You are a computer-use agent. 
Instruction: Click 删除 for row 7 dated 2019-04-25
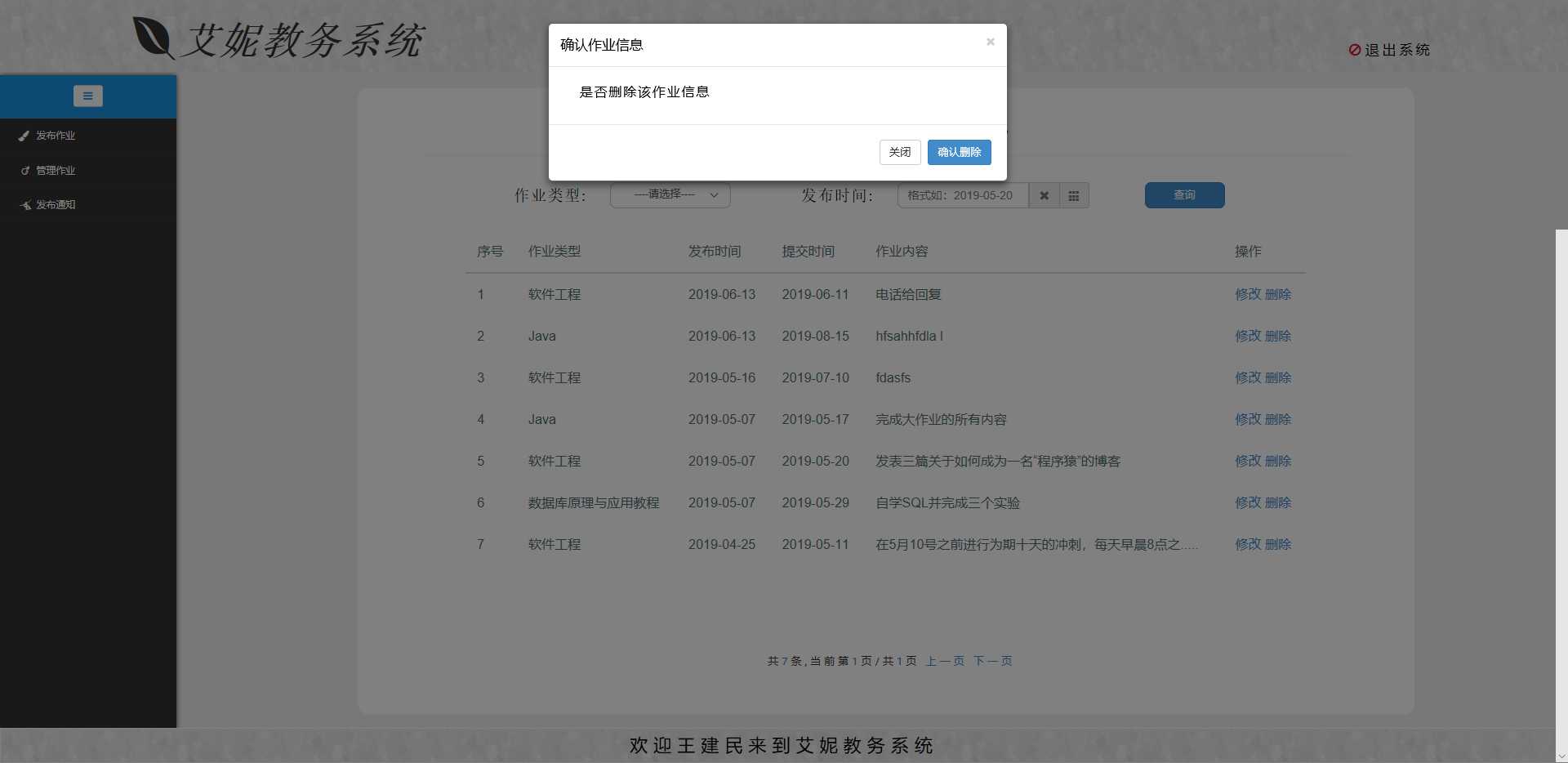pyautogui.click(x=1278, y=544)
